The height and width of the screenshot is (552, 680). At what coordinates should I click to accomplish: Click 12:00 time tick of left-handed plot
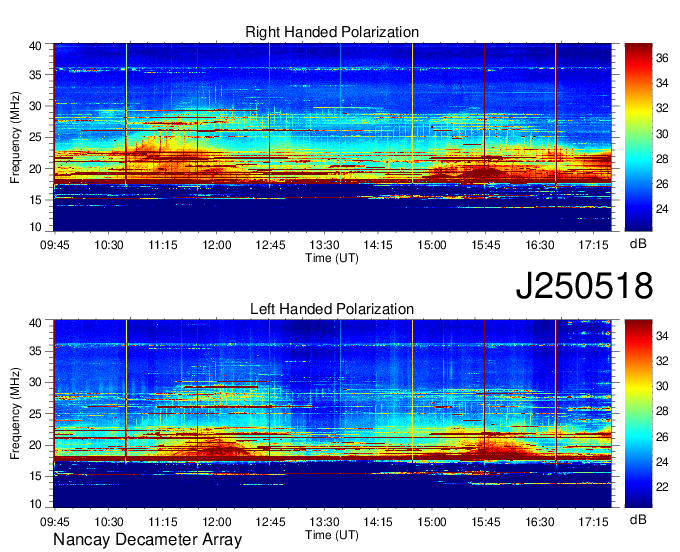coord(216,522)
